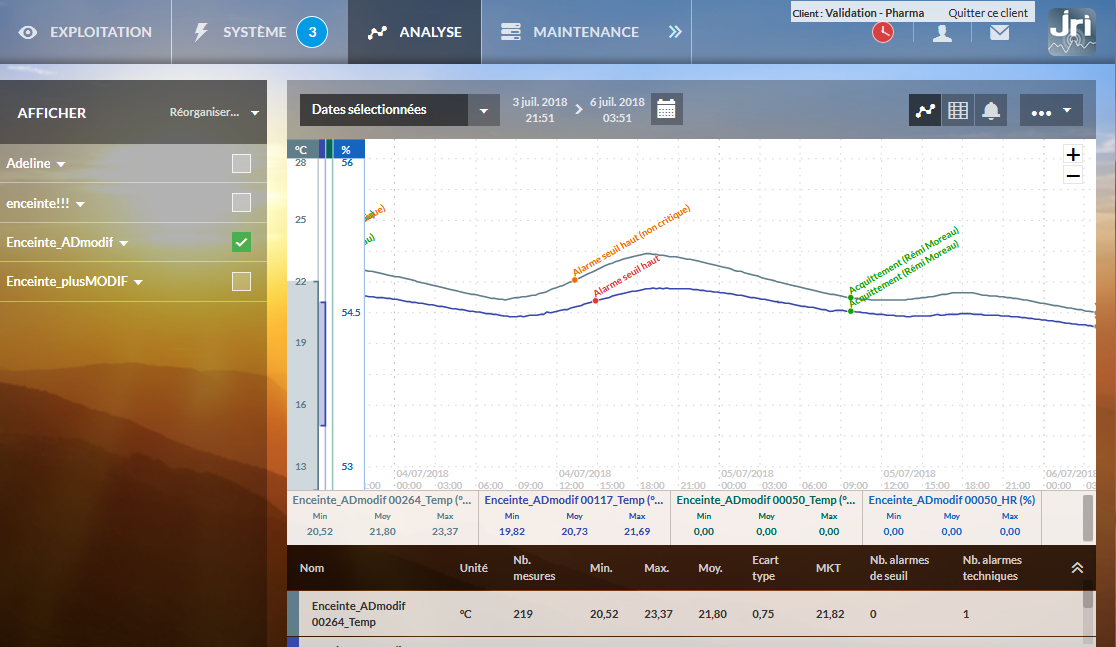
Task: Click the statistics legend scrollbar
Action: click(x=1088, y=518)
